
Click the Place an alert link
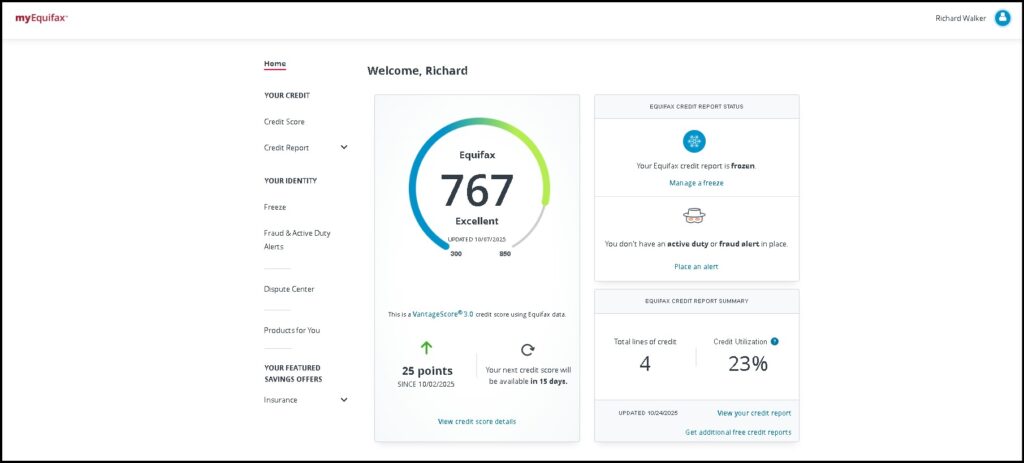coord(696,266)
